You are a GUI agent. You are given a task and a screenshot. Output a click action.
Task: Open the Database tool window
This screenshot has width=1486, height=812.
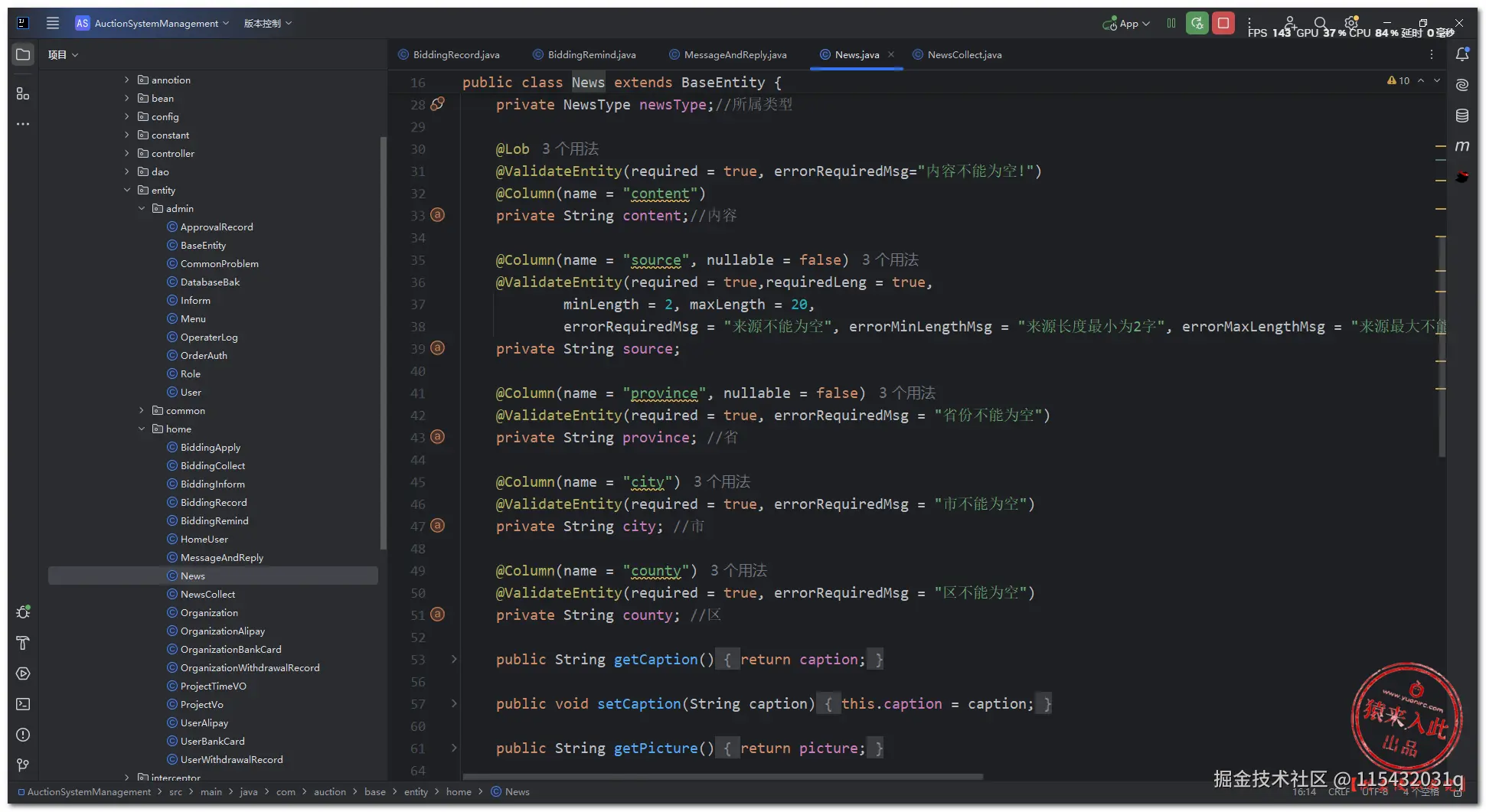point(1462,116)
